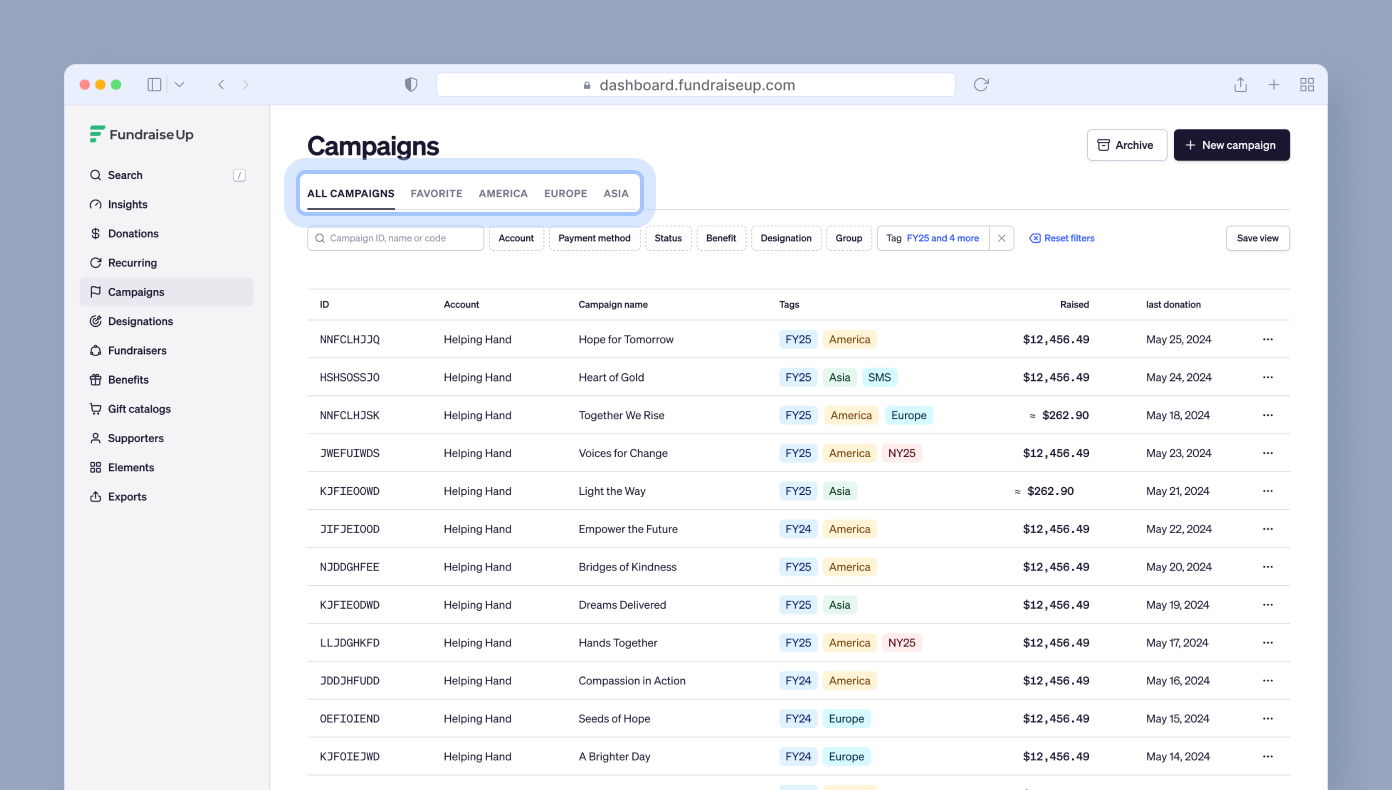This screenshot has height=790, width=1392.
Task: Switch to the ASIA tab
Action: pos(616,193)
